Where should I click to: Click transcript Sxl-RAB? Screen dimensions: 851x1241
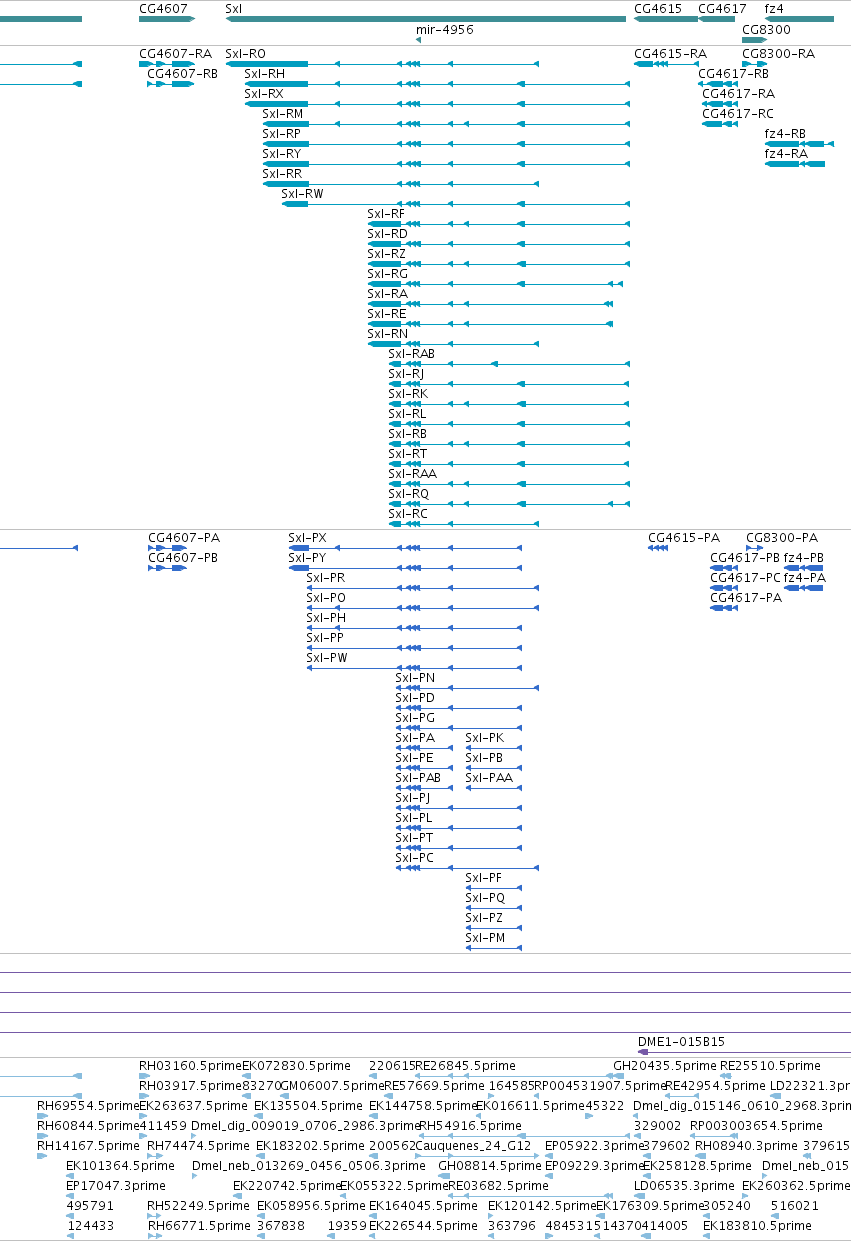(x=412, y=353)
